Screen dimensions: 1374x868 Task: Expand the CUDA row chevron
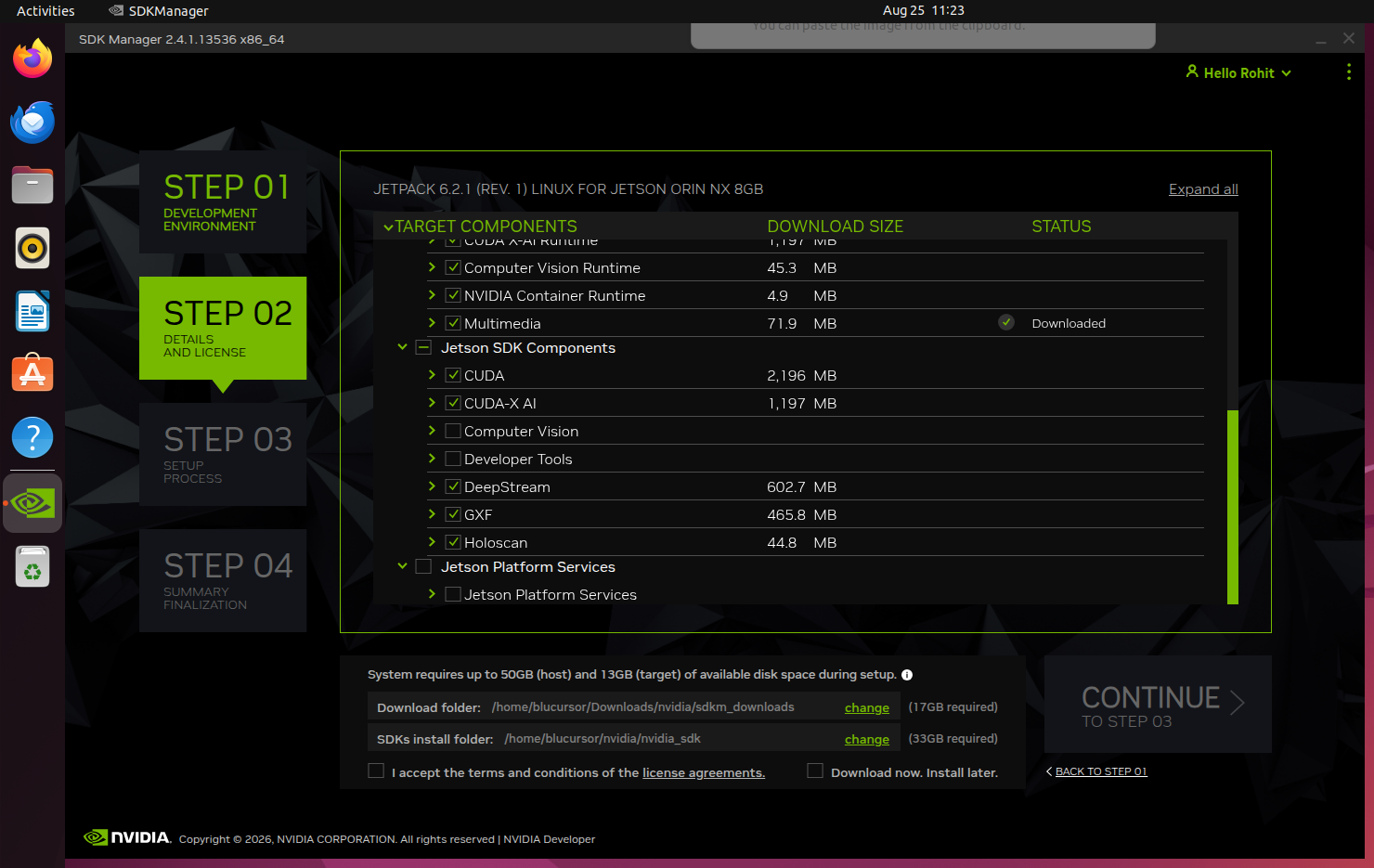click(432, 375)
